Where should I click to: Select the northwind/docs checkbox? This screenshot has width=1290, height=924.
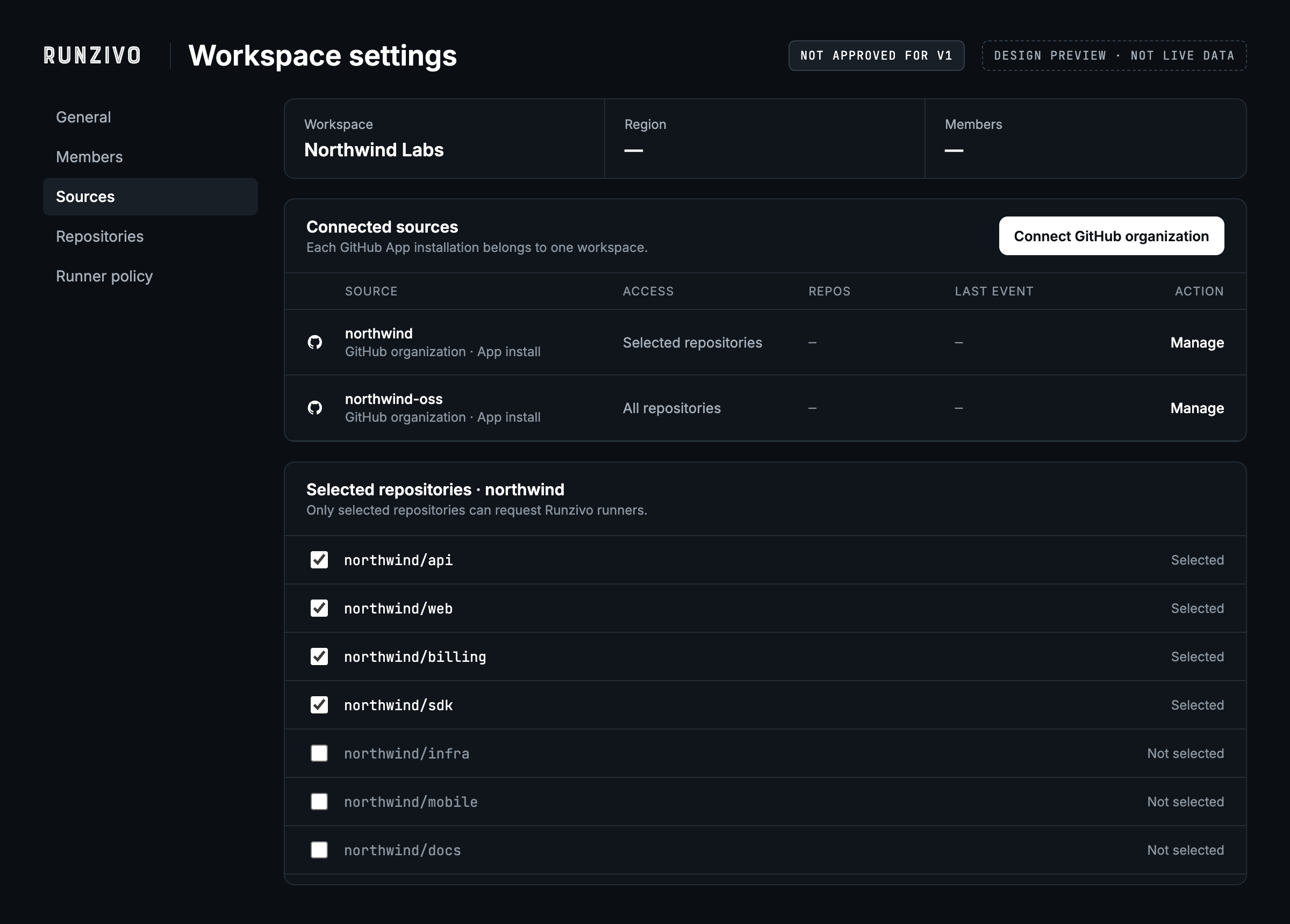319,850
